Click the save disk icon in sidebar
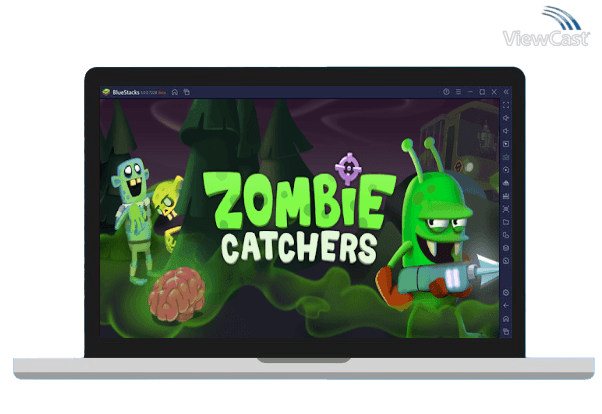This screenshot has width=602, height=414. pyautogui.click(x=506, y=196)
